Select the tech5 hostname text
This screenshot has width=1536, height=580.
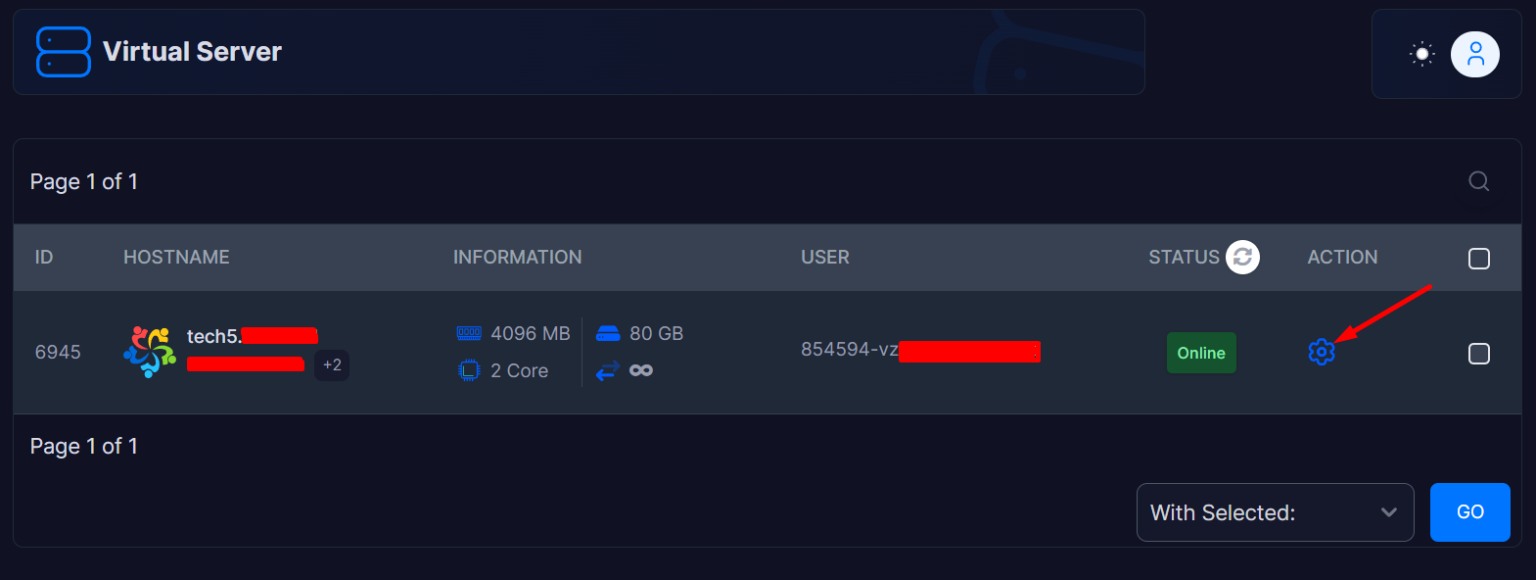point(212,337)
